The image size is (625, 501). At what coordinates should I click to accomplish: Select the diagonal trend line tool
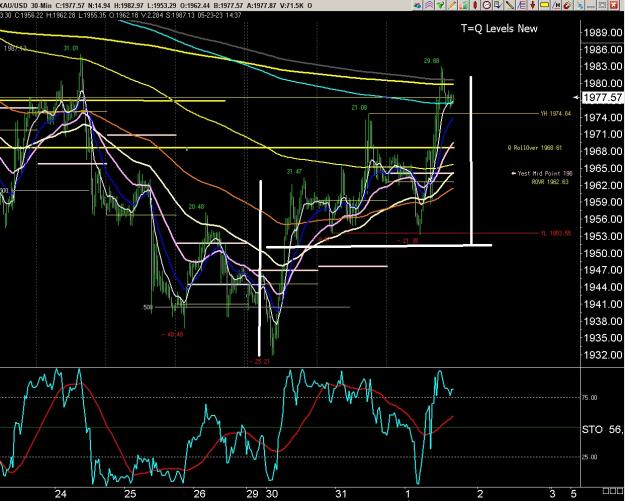tap(509, 5)
